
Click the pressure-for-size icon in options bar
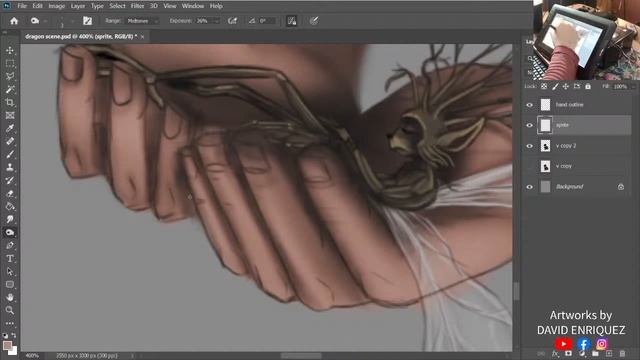pyautogui.click(x=313, y=21)
